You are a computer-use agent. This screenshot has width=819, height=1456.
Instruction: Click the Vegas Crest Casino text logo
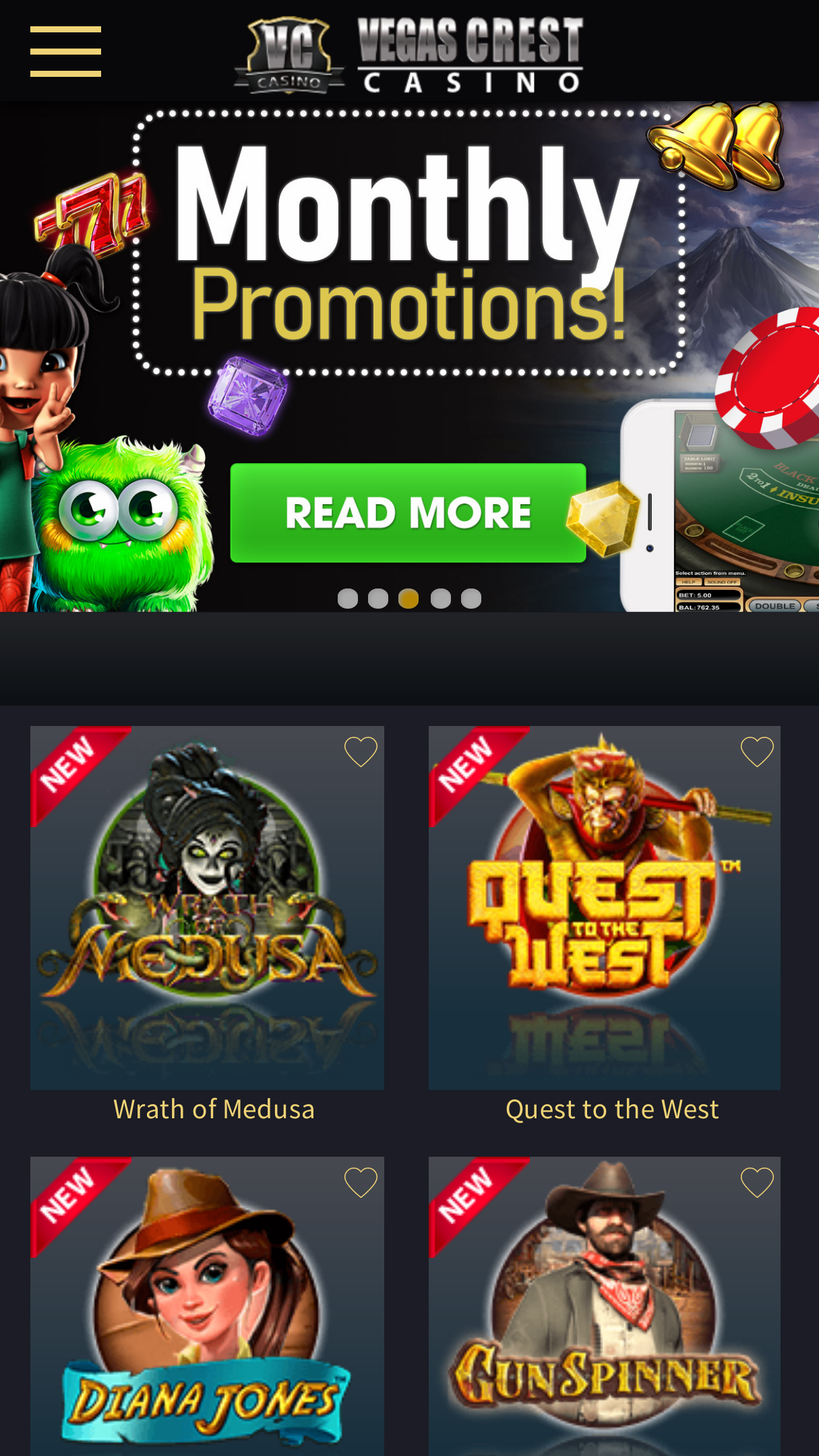click(471, 55)
